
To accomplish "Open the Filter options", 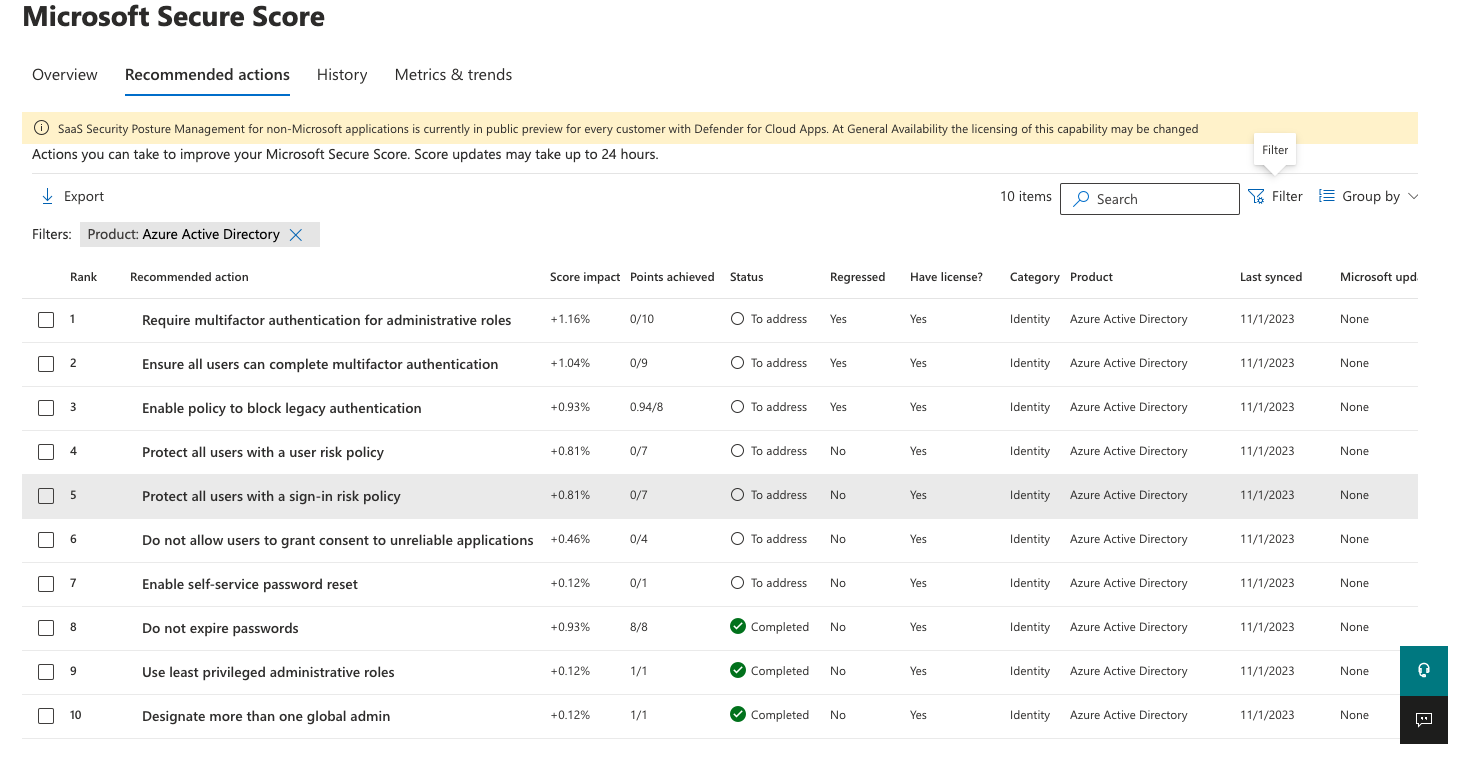I will click(x=1275, y=196).
